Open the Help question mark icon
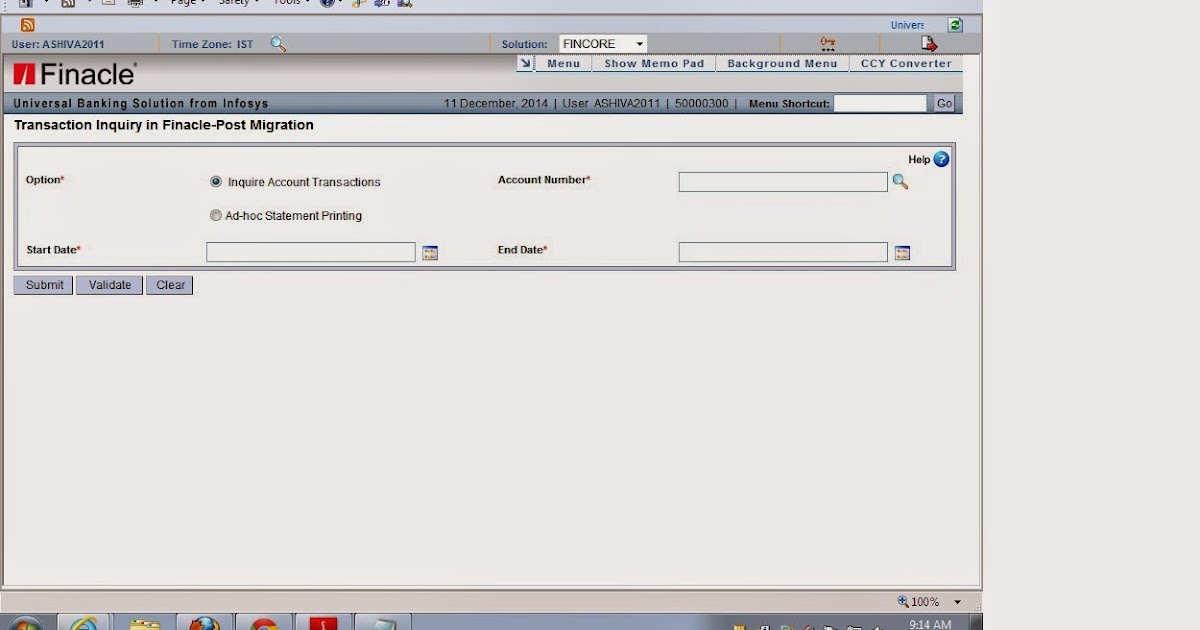 [941, 159]
